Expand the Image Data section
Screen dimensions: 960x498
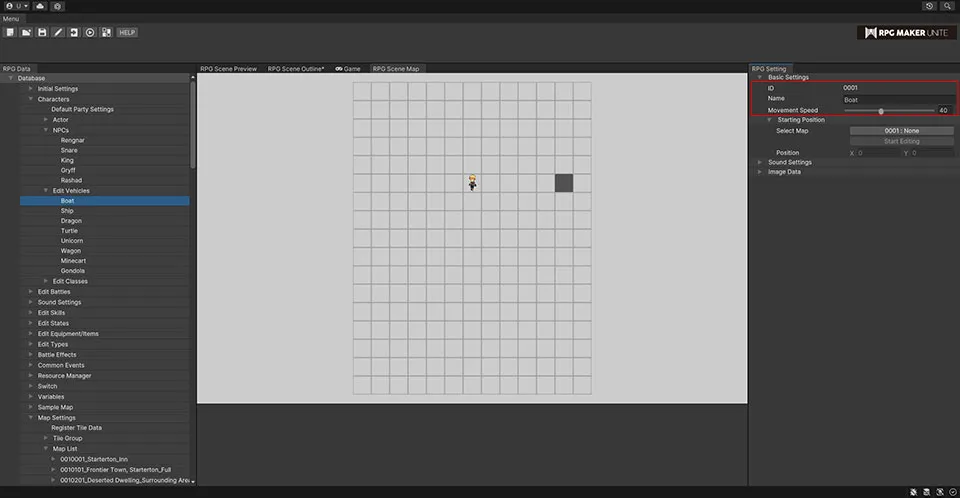760,172
